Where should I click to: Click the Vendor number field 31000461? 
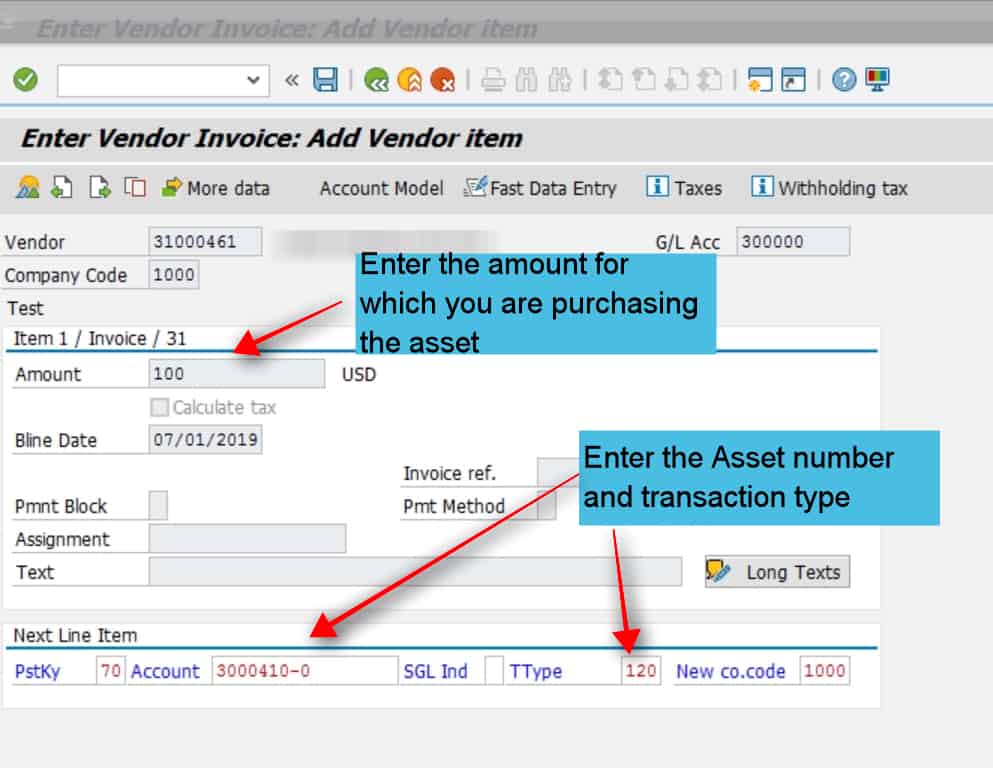(x=205, y=241)
